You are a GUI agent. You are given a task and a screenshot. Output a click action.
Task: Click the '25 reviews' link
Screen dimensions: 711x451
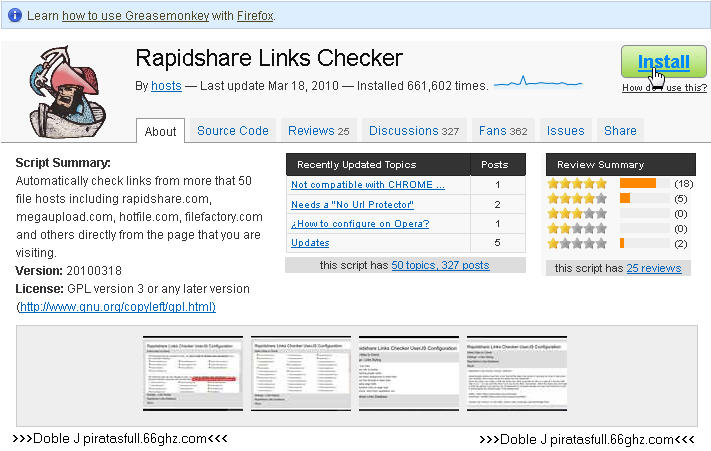point(654,268)
